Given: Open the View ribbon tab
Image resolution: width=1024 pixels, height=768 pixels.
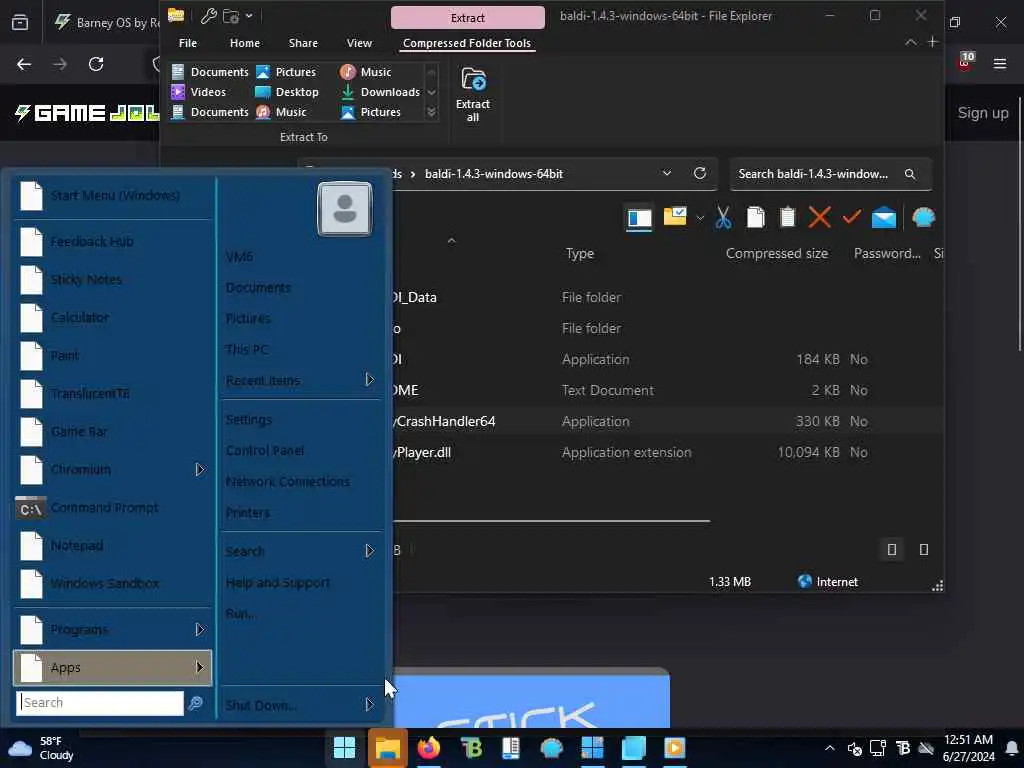Looking at the screenshot, I should click(x=359, y=43).
